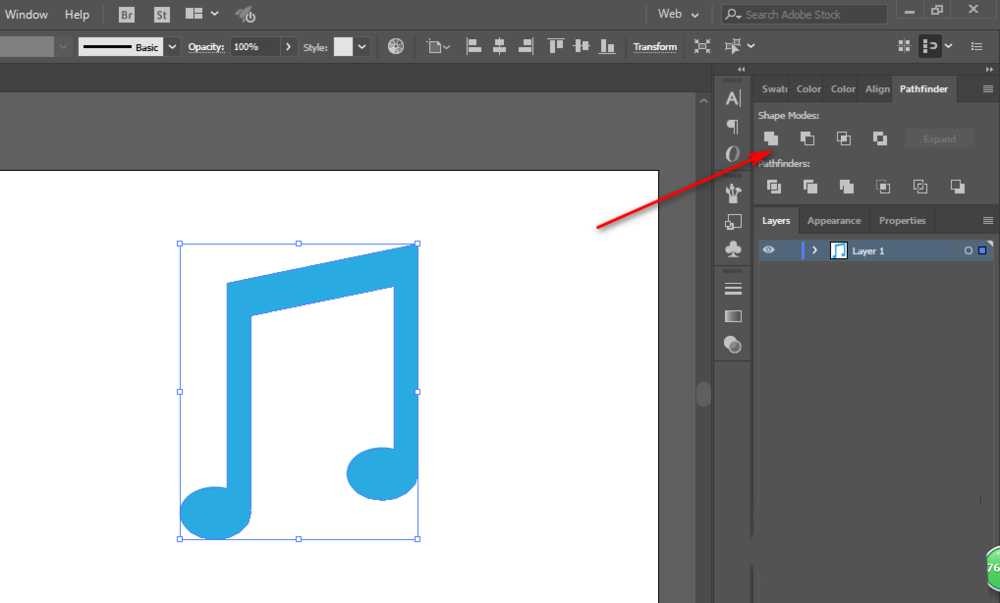Image resolution: width=1000 pixels, height=603 pixels.
Task: Toggle visibility of Layer 1
Action: coord(767,250)
